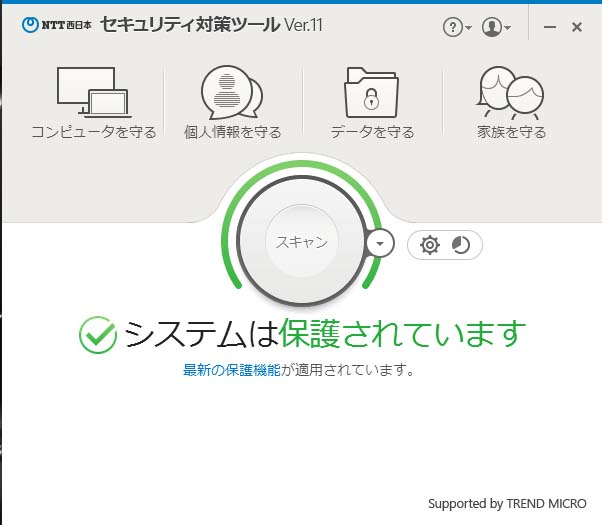Click the セキュリティ対策ツール Ver.11 title
The width and height of the screenshot is (602, 525).
[212, 25]
